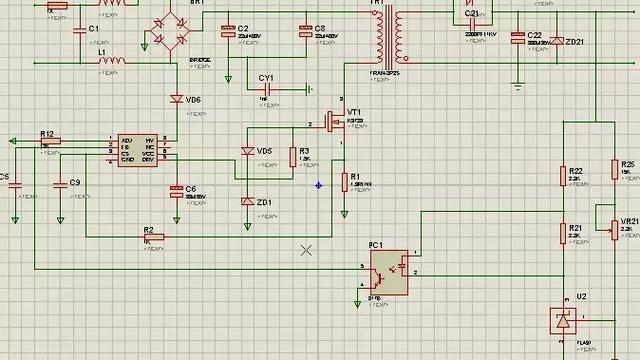Select the CY1 capacitor
Viewport: 640px width, 360px height.
point(267,89)
